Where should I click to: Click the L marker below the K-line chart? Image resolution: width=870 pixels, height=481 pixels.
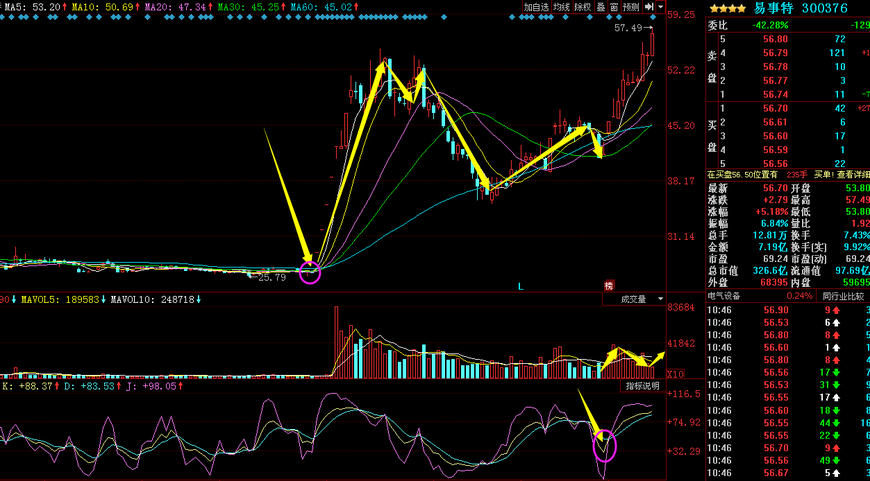point(520,287)
